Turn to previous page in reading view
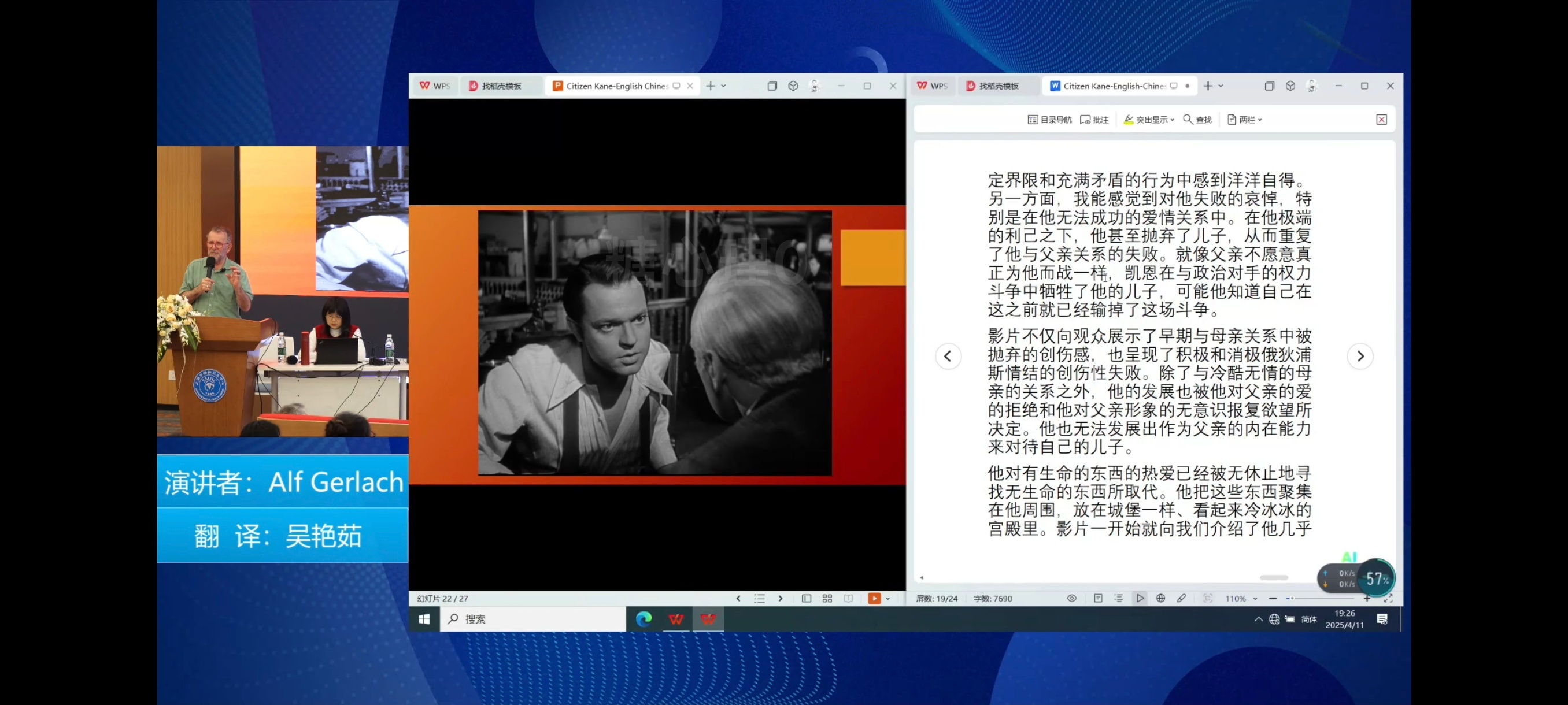 coord(948,357)
